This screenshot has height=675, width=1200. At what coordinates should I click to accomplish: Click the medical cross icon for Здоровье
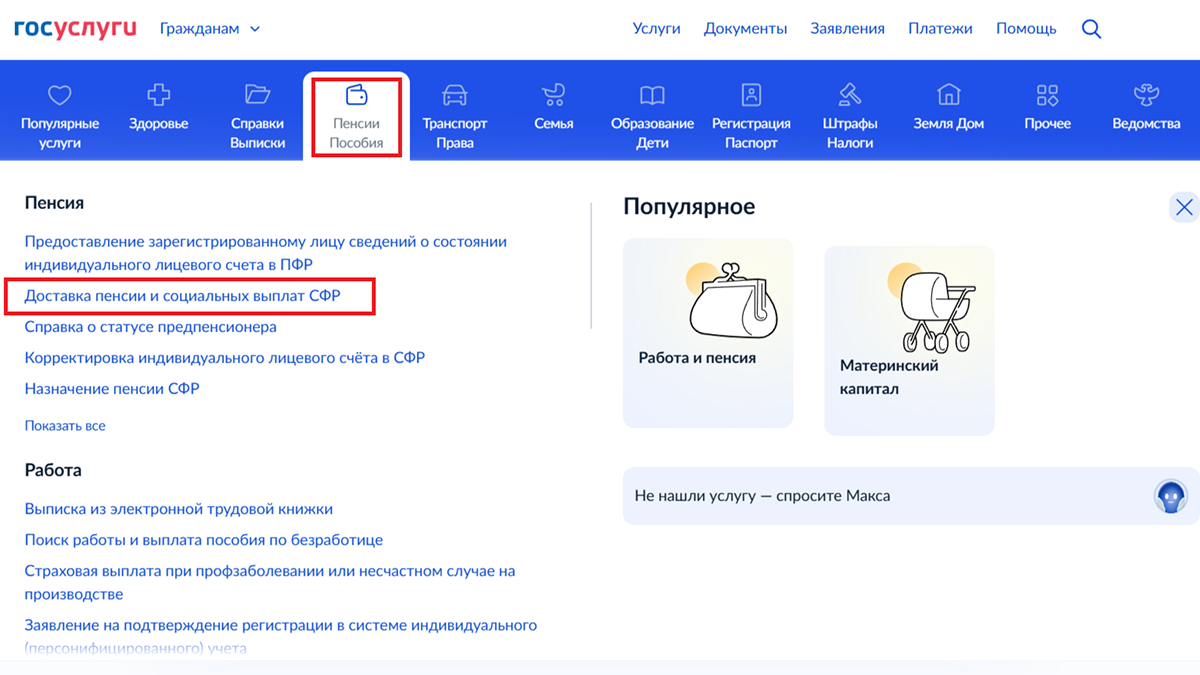158,95
